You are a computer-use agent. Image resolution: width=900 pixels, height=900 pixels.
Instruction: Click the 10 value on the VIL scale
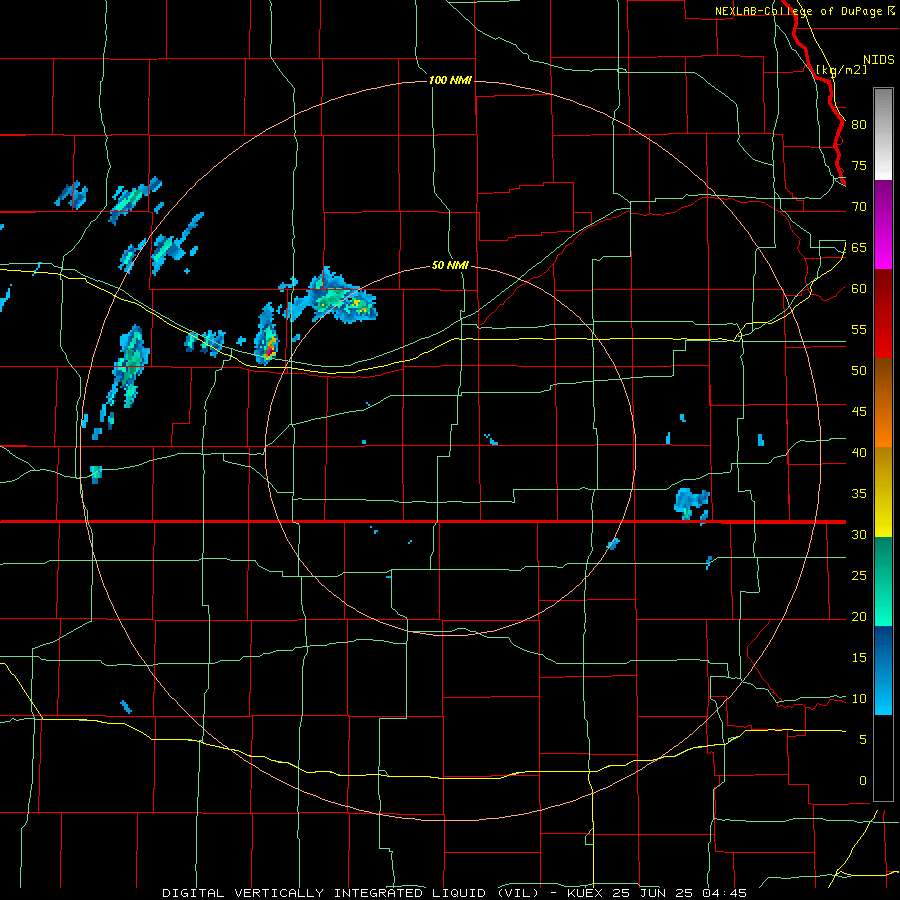click(x=859, y=699)
